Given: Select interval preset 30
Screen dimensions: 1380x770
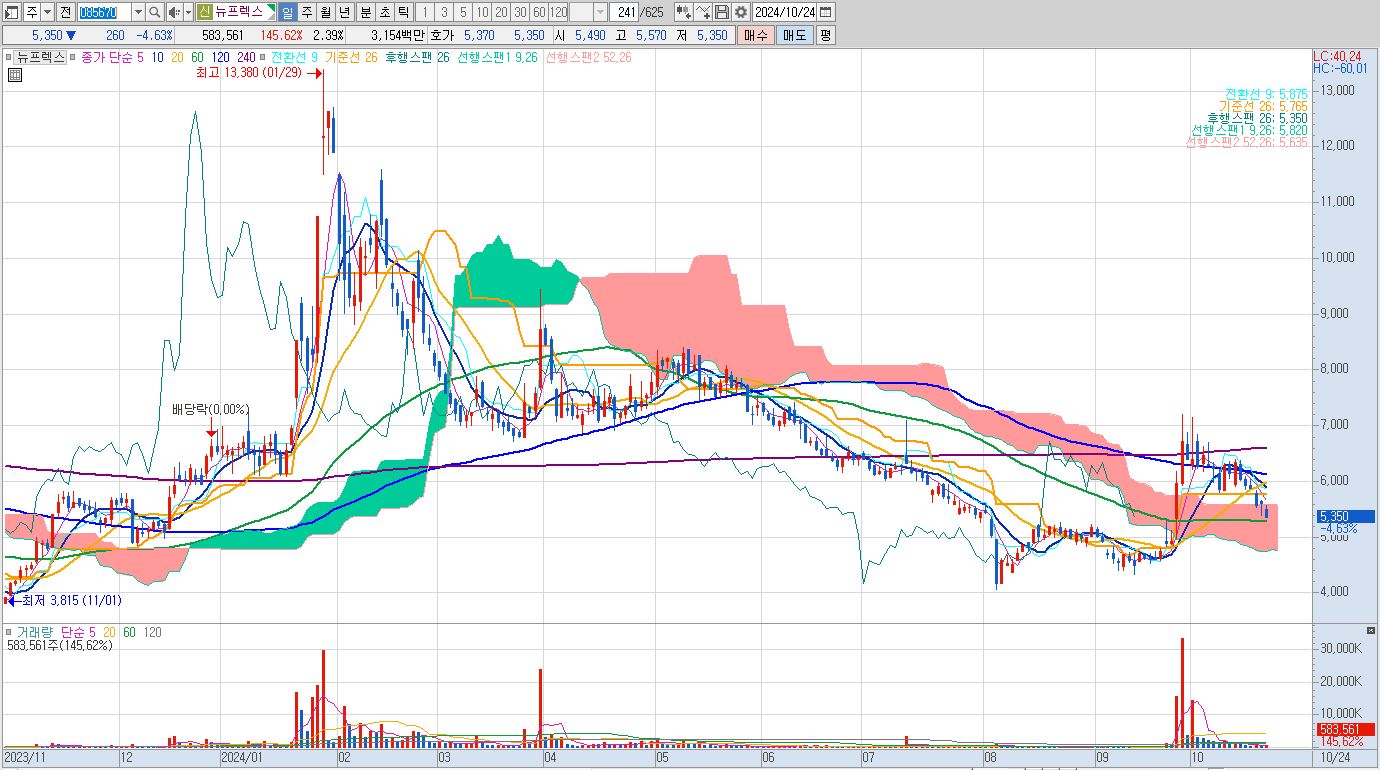Looking at the screenshot, I should pos(520,12).
